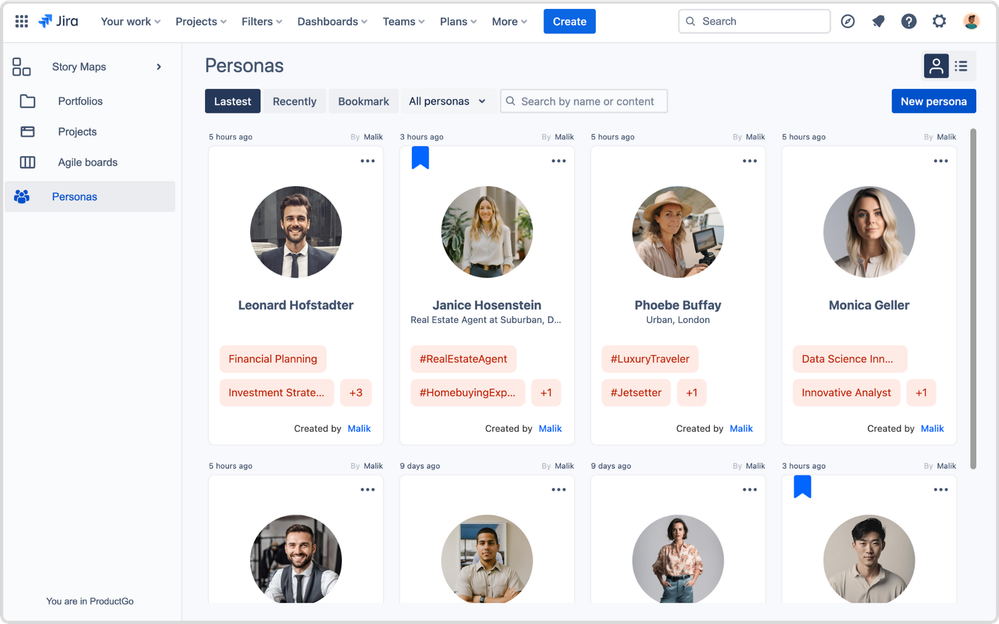Switch to list view of personas
Image resolution: width=999 pixels, height=624 pixels.
[x=961, y=65]
